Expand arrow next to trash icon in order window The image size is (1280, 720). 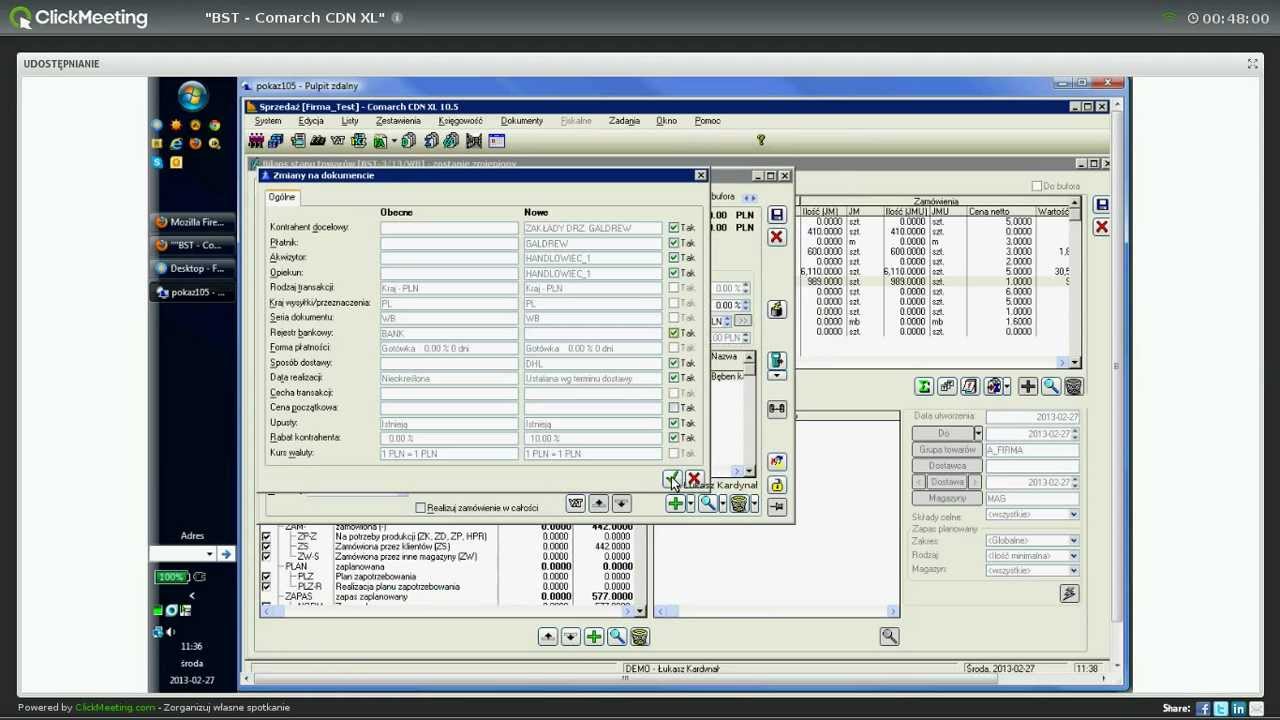(754, 504)
